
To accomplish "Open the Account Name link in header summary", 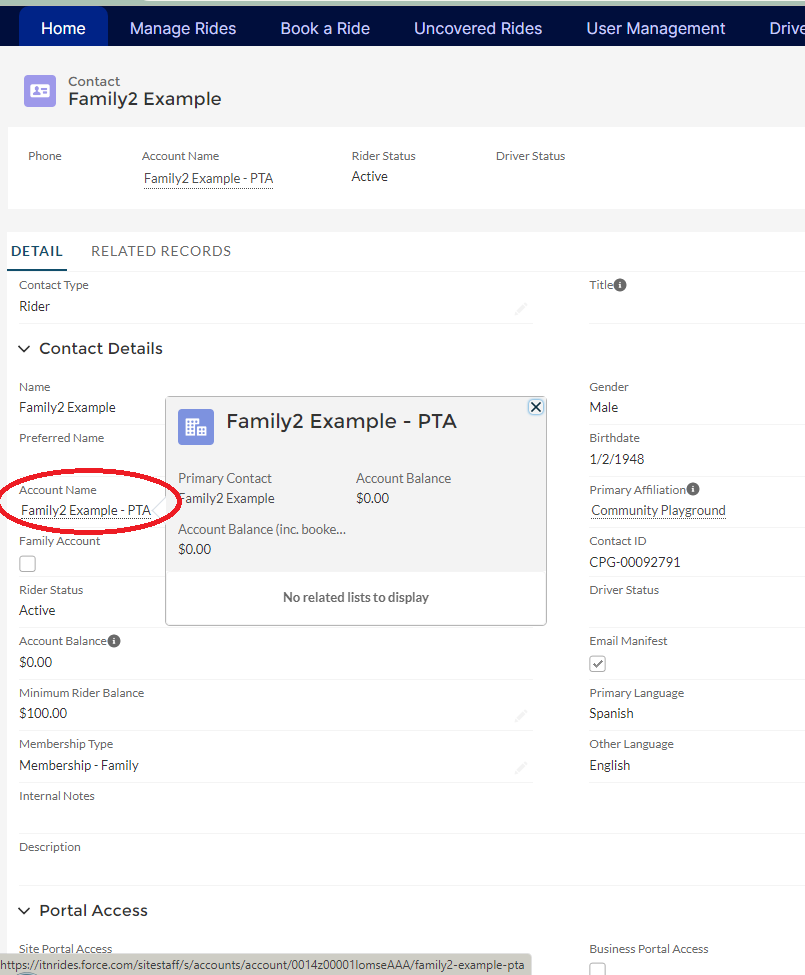I will pyautogui.click(x=208, y=179).
